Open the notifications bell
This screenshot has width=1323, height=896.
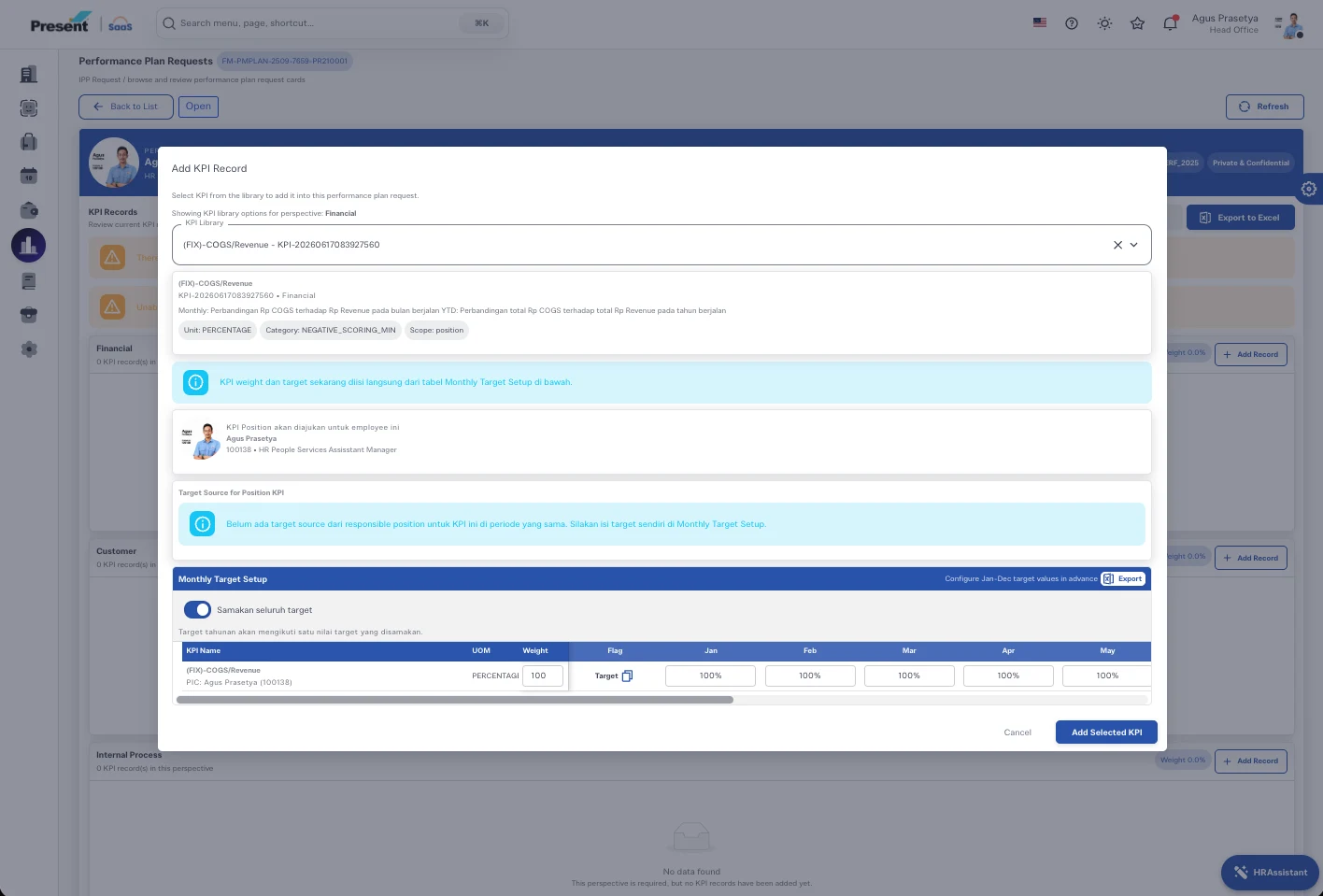(1170, 23)
